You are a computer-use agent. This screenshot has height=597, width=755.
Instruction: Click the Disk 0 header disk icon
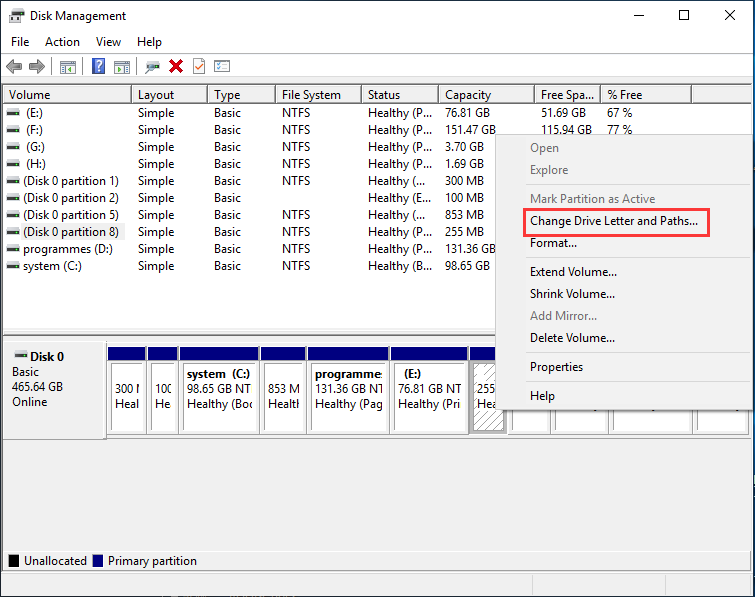pyautogui.click(x=21, y=355)
